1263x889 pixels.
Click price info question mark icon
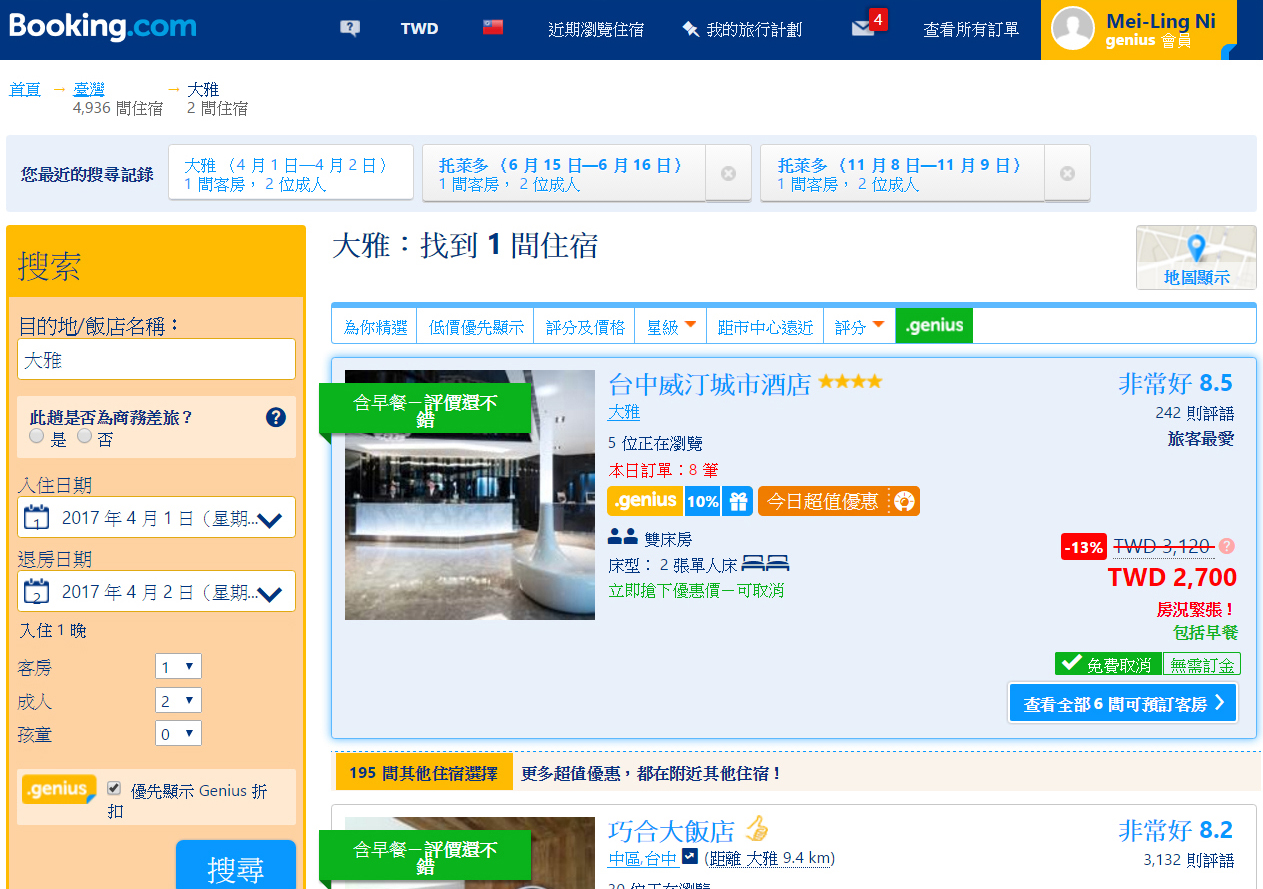point(1227,546)
